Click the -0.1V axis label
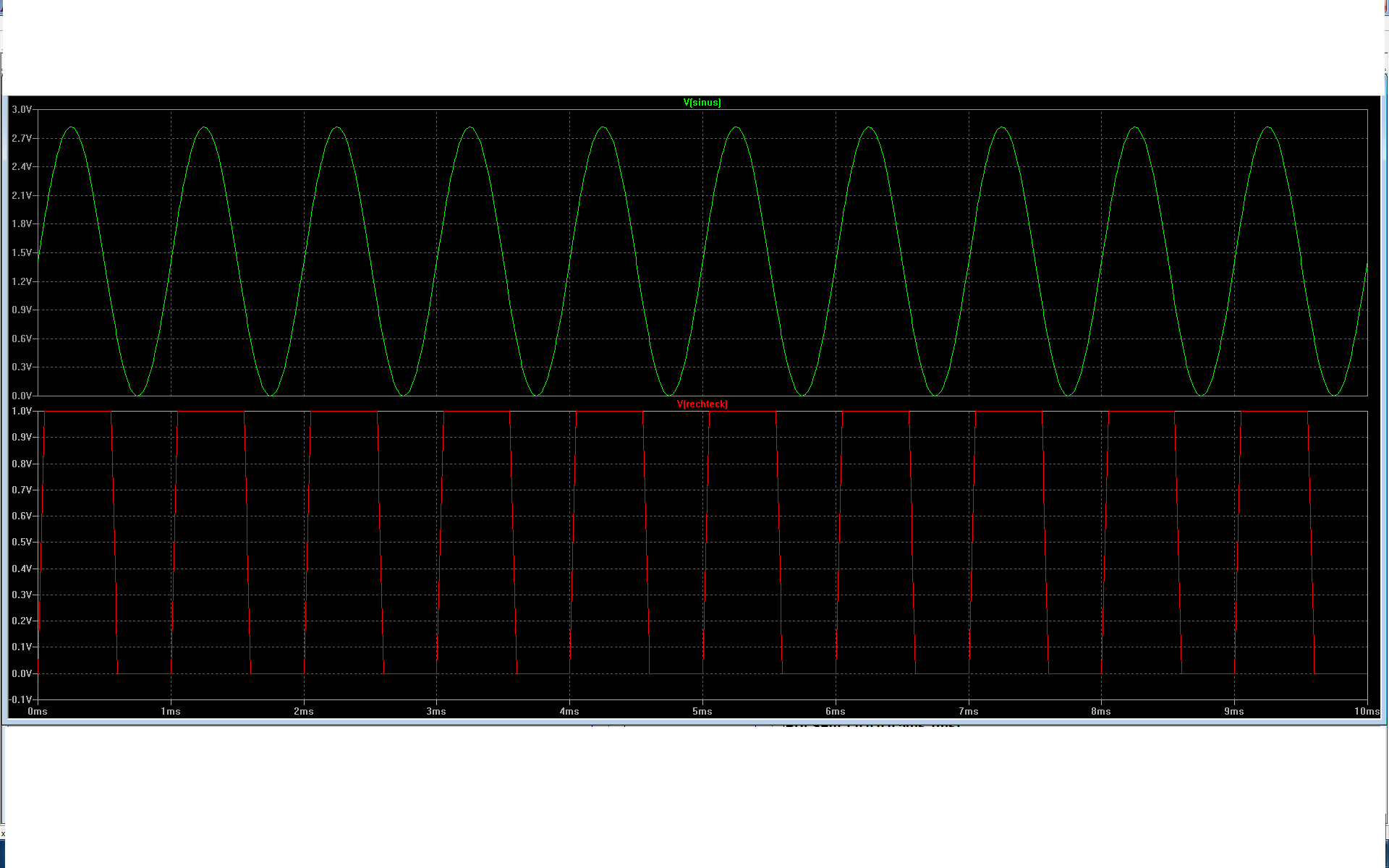1389x868 pixels. tap(20, 699)
